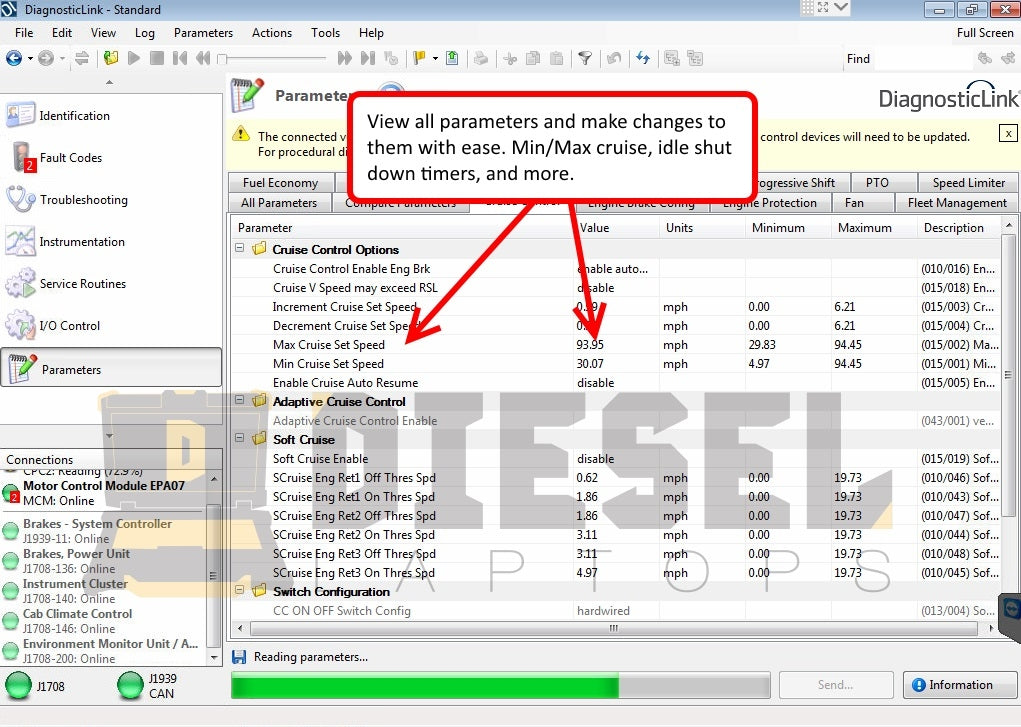
Task: Select the Parameters sidebar item
Action: [x=111, y=369]
